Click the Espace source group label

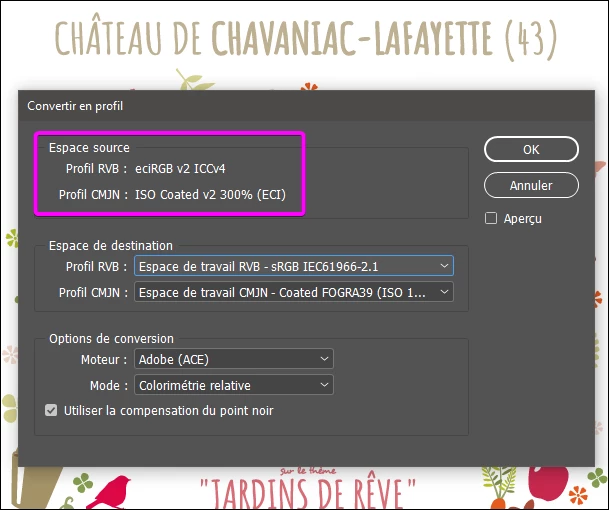(89, 148)
